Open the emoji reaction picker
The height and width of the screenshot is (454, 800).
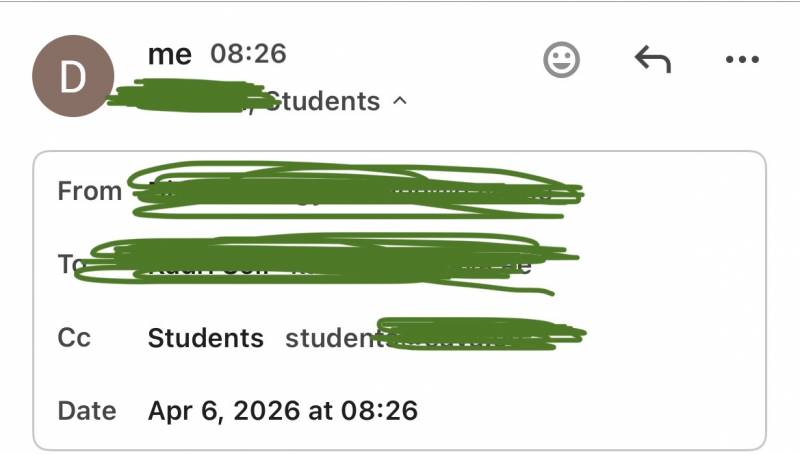[x=562, y=60]
